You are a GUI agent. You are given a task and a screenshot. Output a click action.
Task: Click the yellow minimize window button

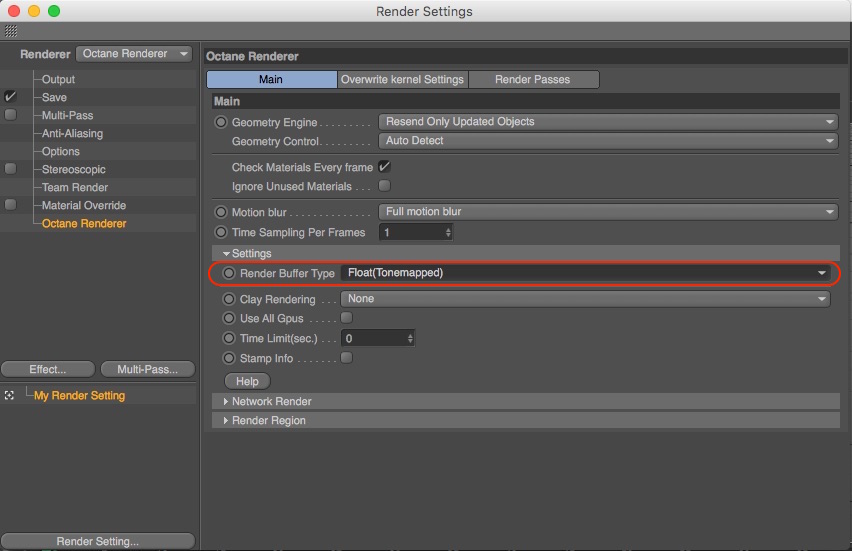point(34,11)
